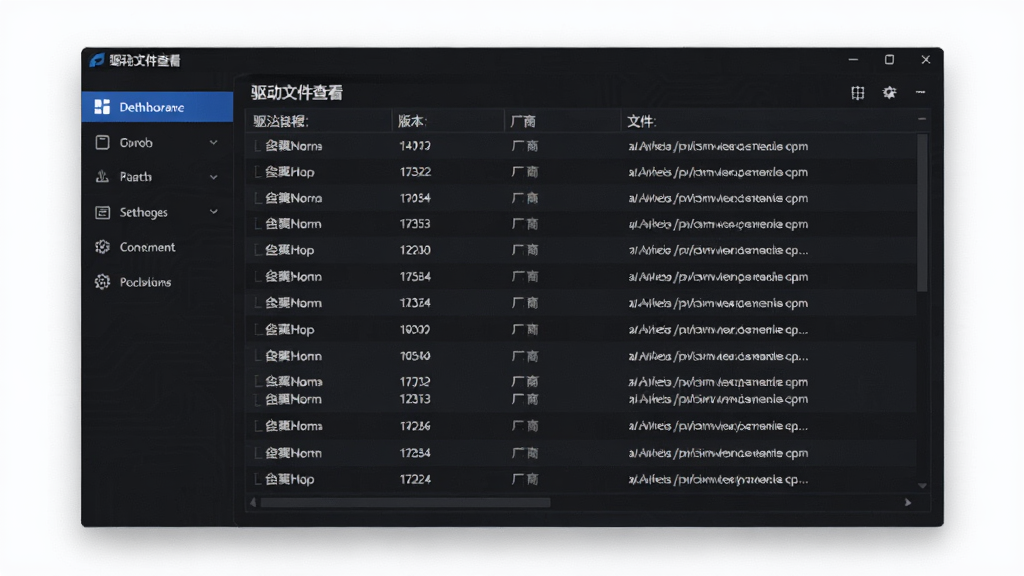The height and width of the screenshot is (576, 1024).
Task: Click the Paath sidebar icon
Action: 103,177
